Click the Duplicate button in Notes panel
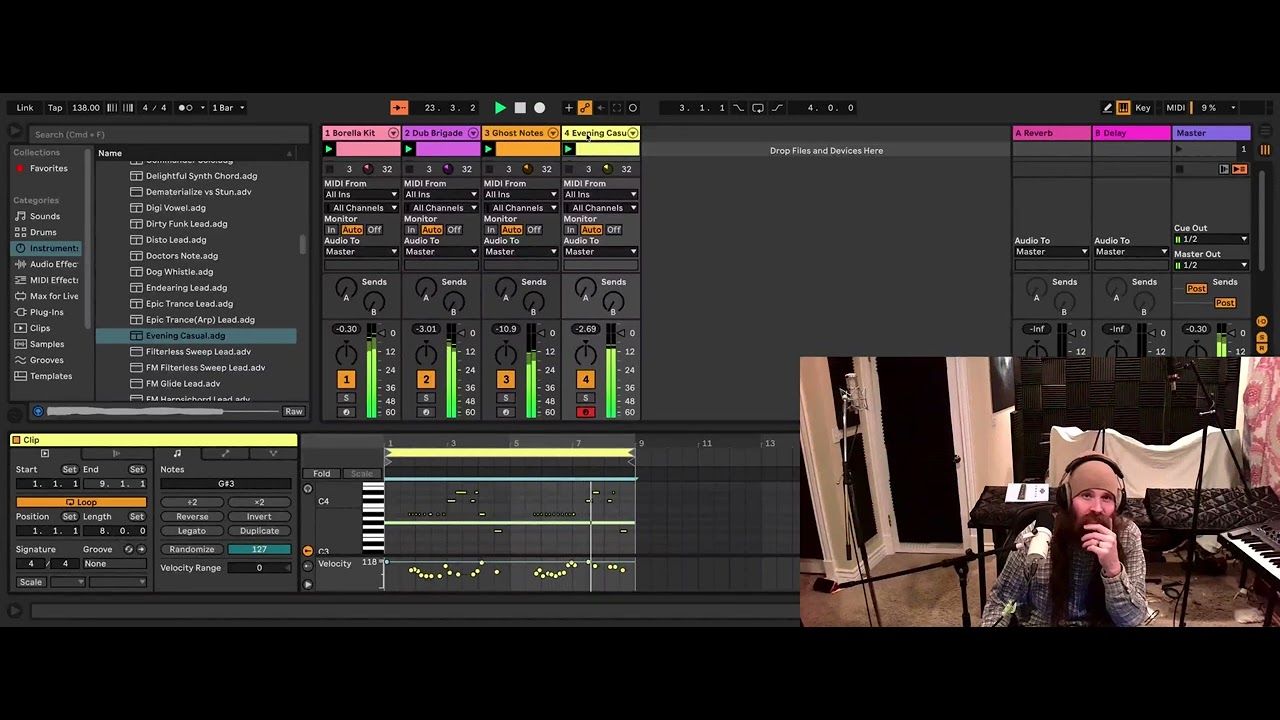 coord(259,531)
